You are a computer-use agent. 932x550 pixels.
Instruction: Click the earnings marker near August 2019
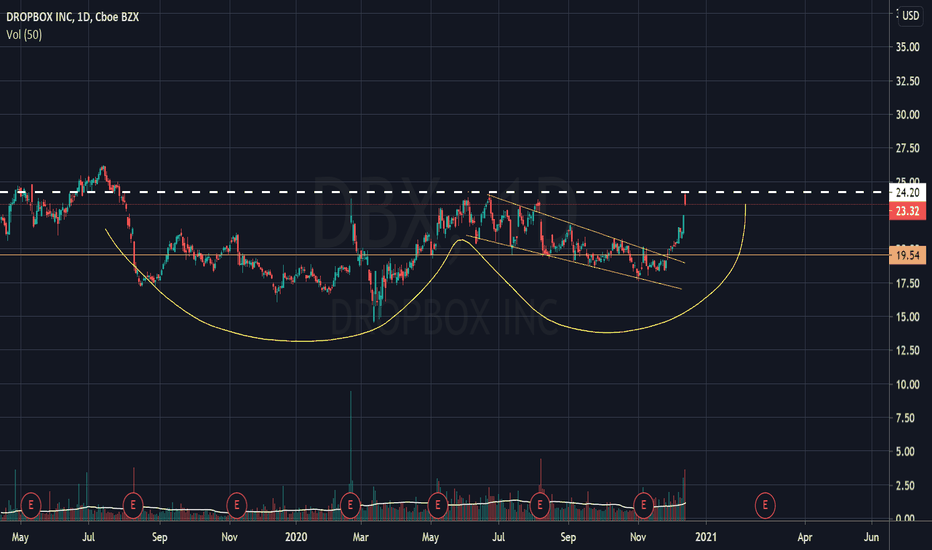pyautogui.click(x=133, y=505)
